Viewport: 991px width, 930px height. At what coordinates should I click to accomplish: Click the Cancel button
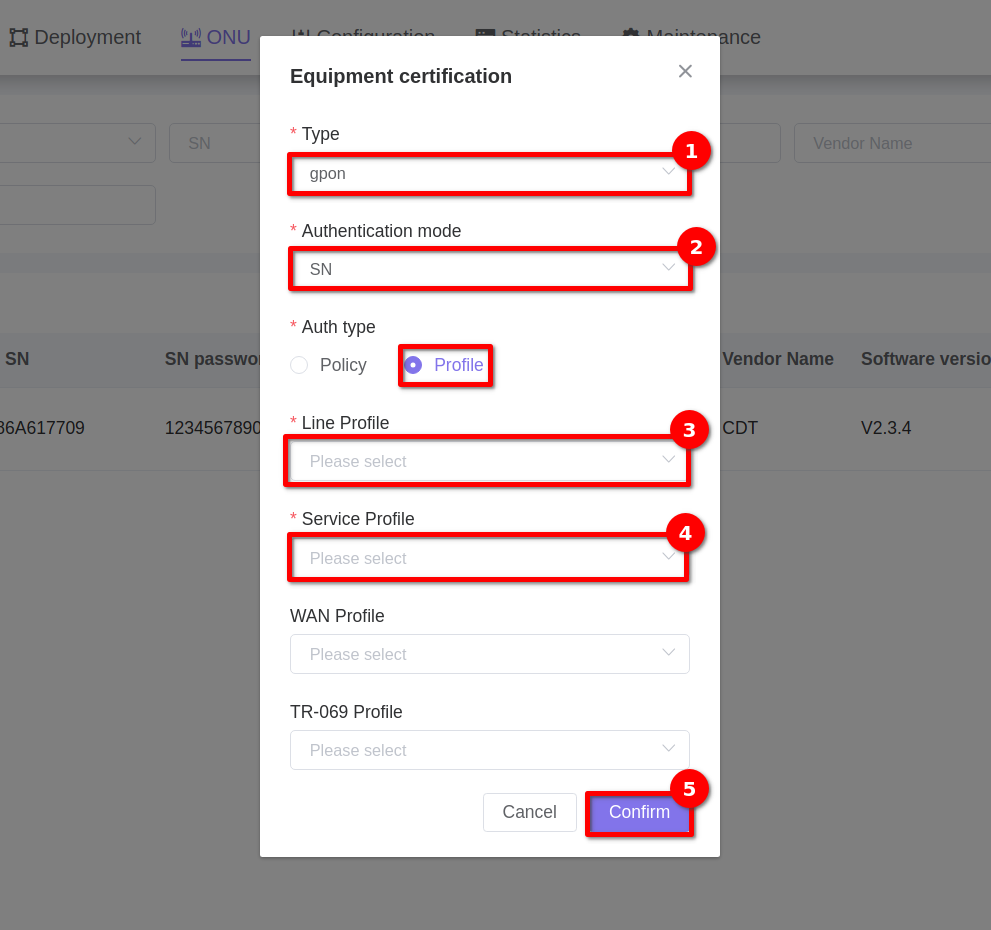(x=529, y=812)
